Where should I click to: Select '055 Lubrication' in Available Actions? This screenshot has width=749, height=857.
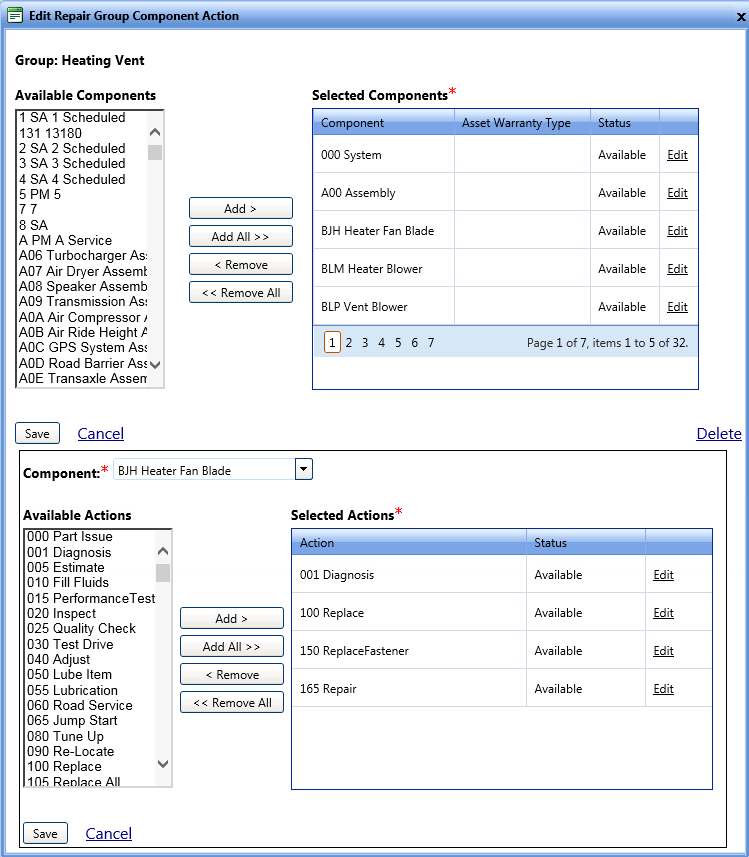pyautogui.click(x=72, y=690)
